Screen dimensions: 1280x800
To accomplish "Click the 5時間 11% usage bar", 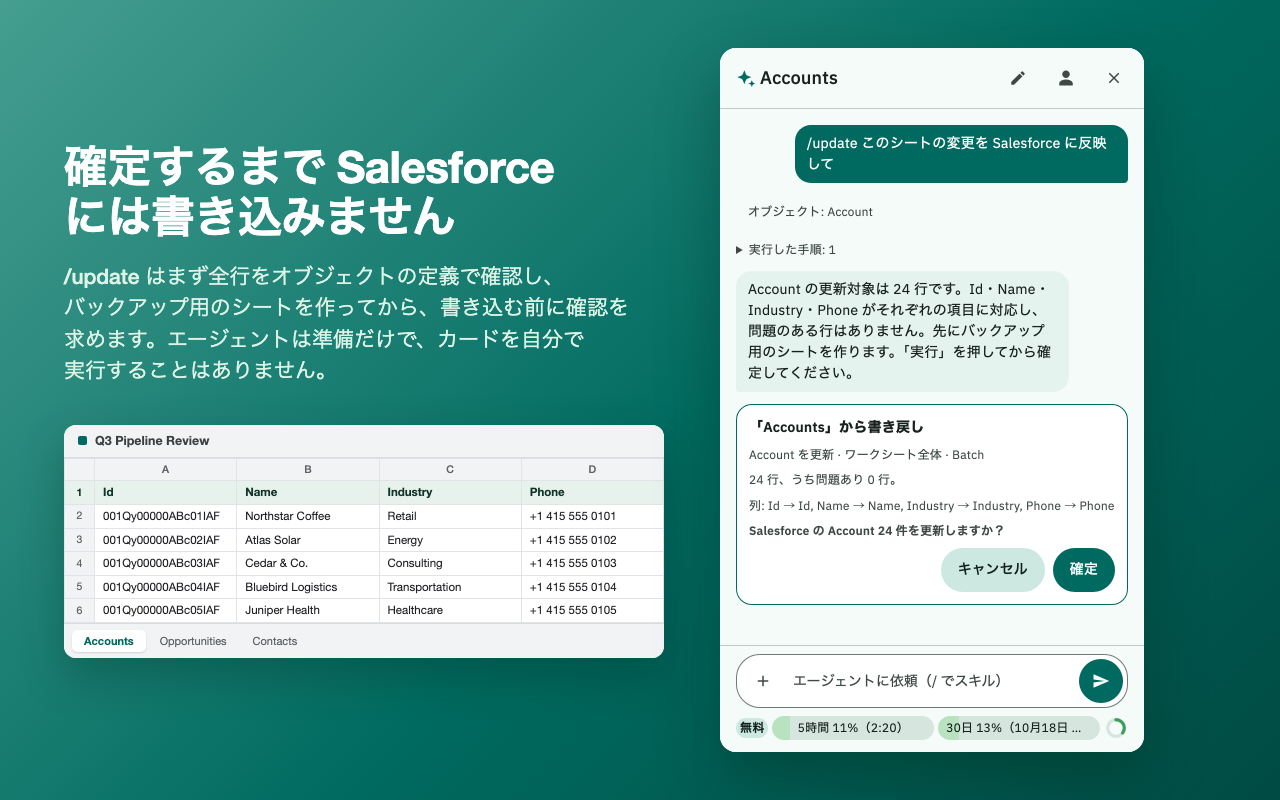I will tap(853, 728).
